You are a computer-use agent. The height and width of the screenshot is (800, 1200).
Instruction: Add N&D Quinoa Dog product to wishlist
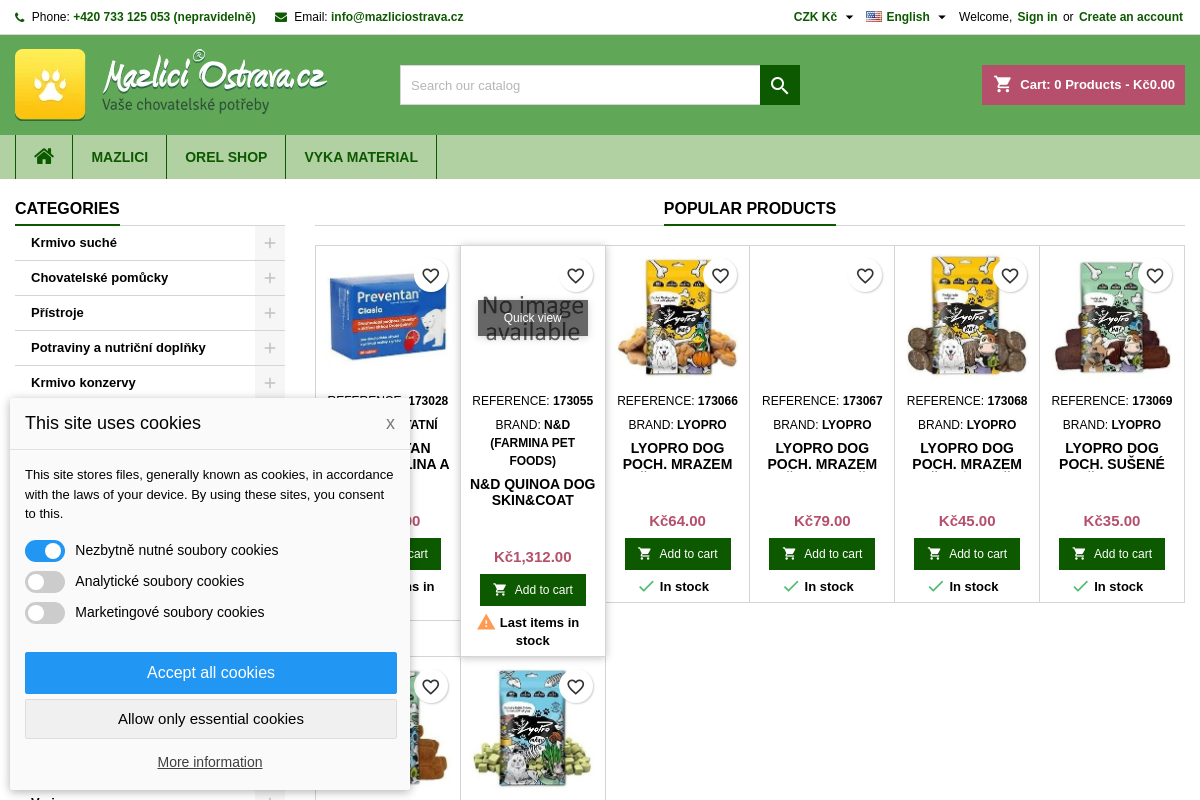575,275
